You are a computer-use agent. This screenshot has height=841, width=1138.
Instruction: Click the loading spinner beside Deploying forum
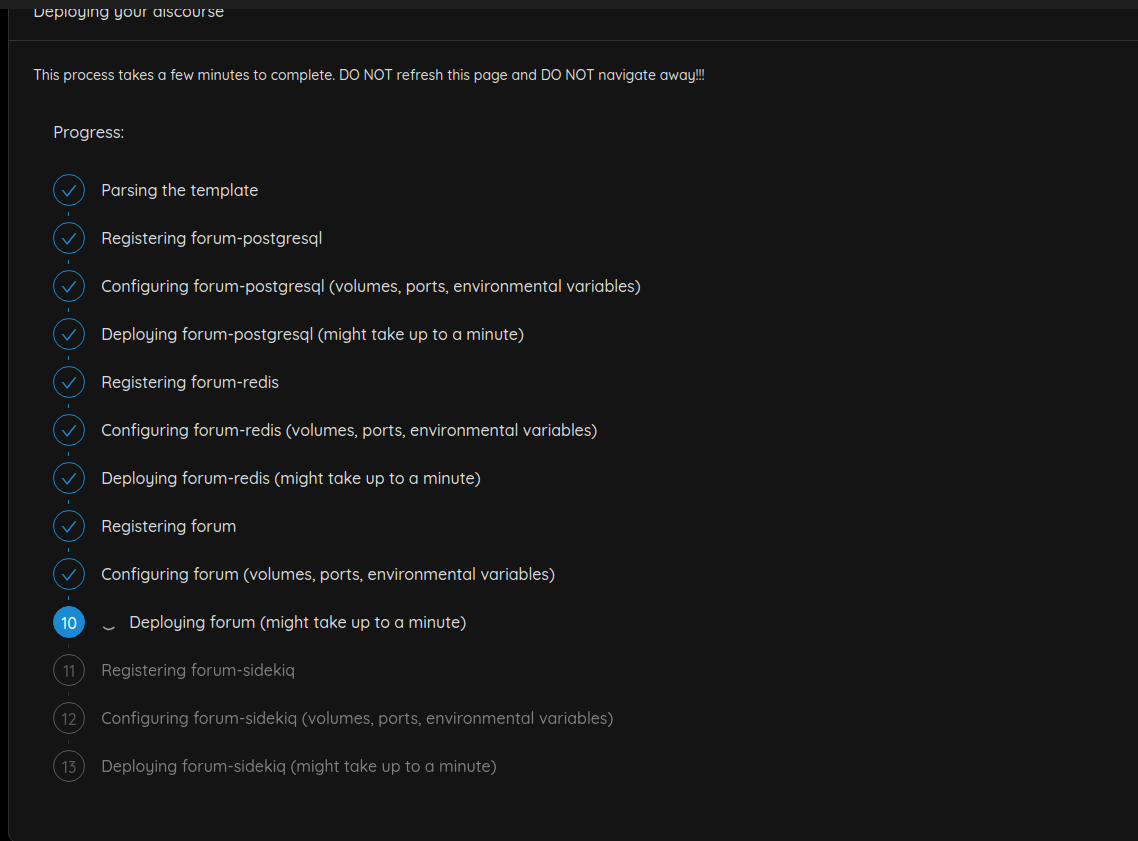(109, 624)
